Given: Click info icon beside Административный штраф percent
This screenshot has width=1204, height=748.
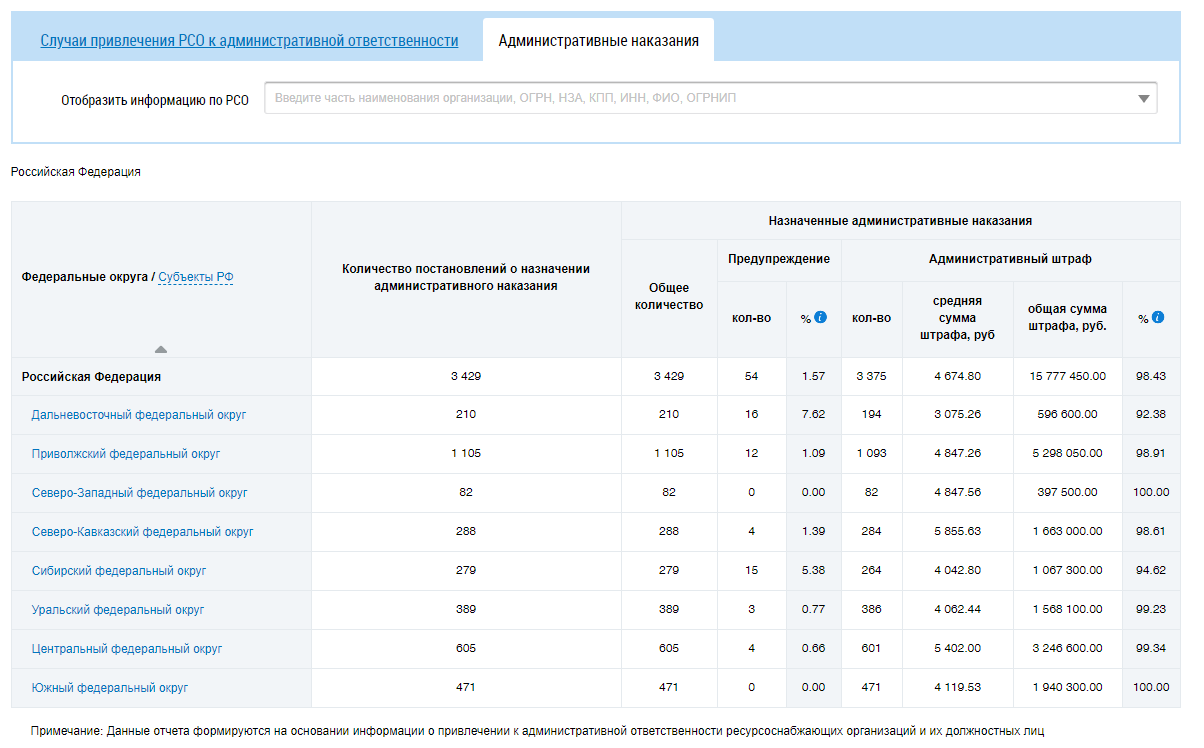Looking at the screenshot, I should click(1158, 317).
